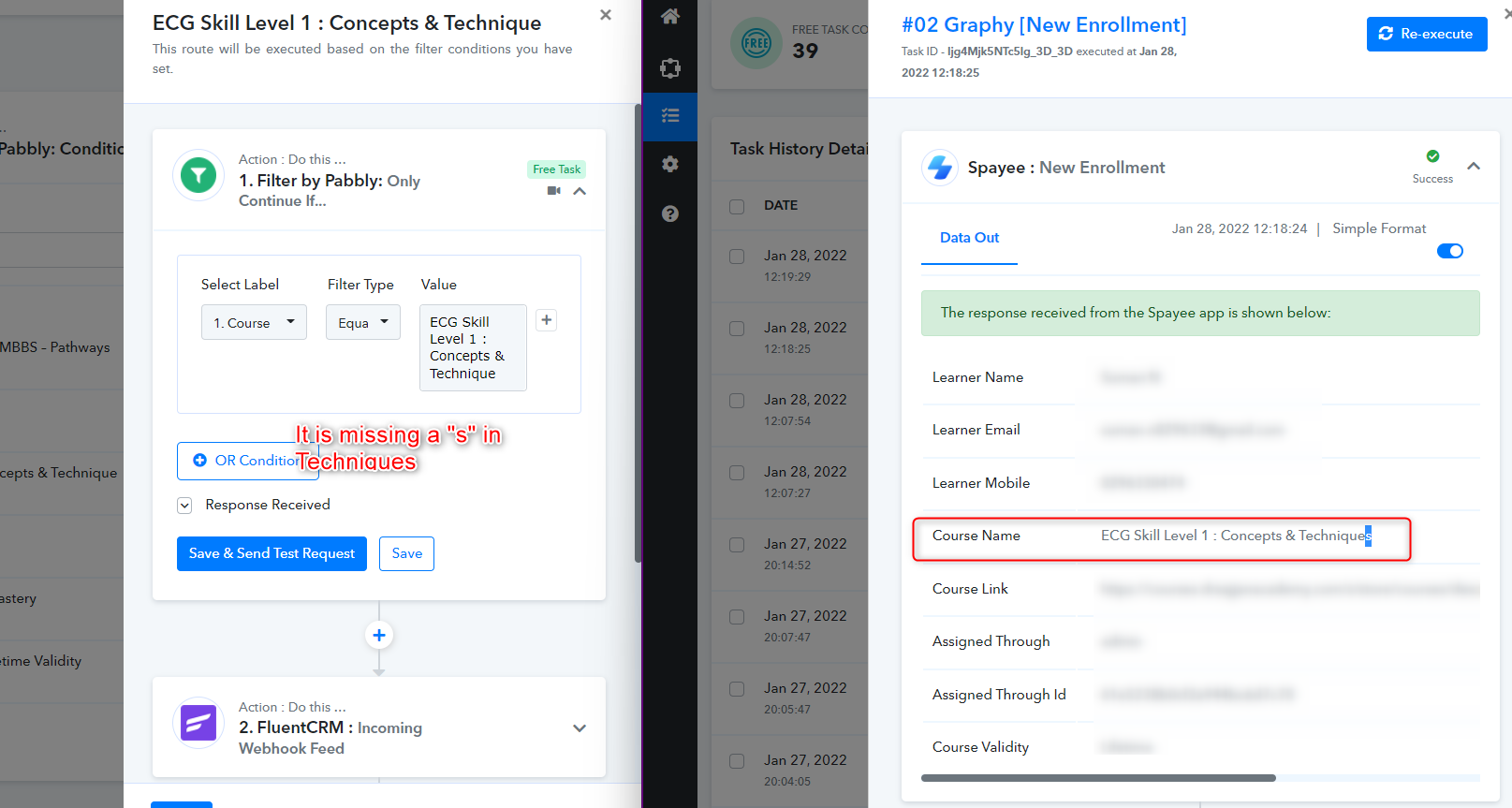
Task: Click the Free Task badge
Action: 557,169
